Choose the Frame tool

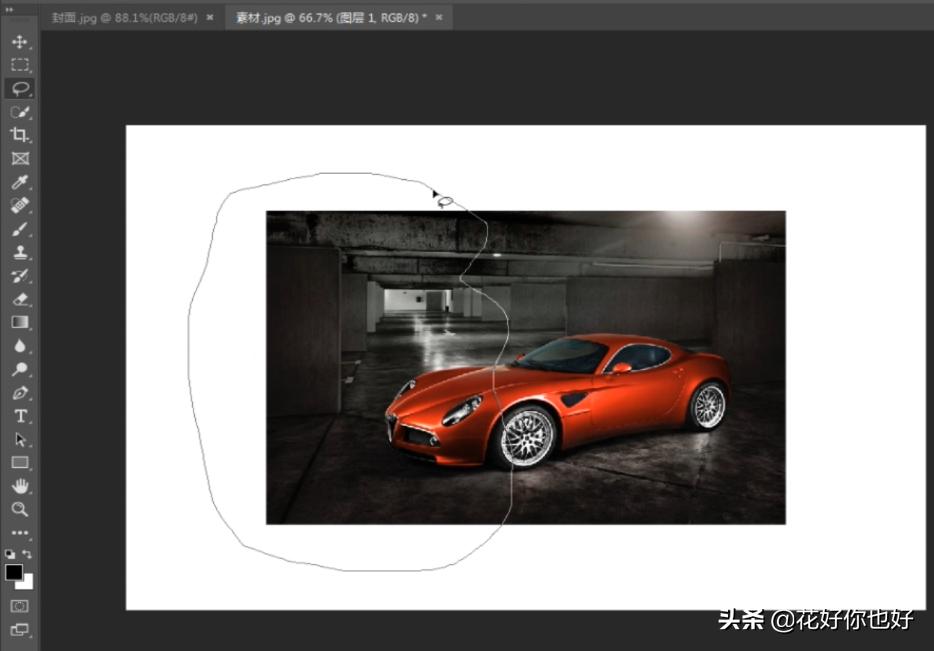[19, 158]
